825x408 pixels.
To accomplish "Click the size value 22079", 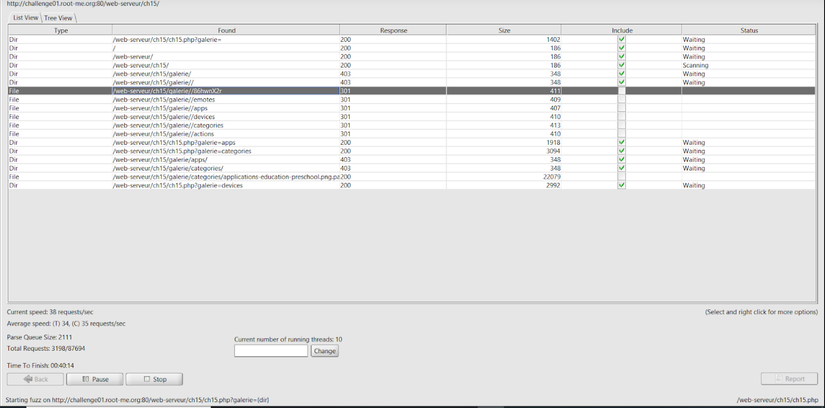I will click(551, 177).
